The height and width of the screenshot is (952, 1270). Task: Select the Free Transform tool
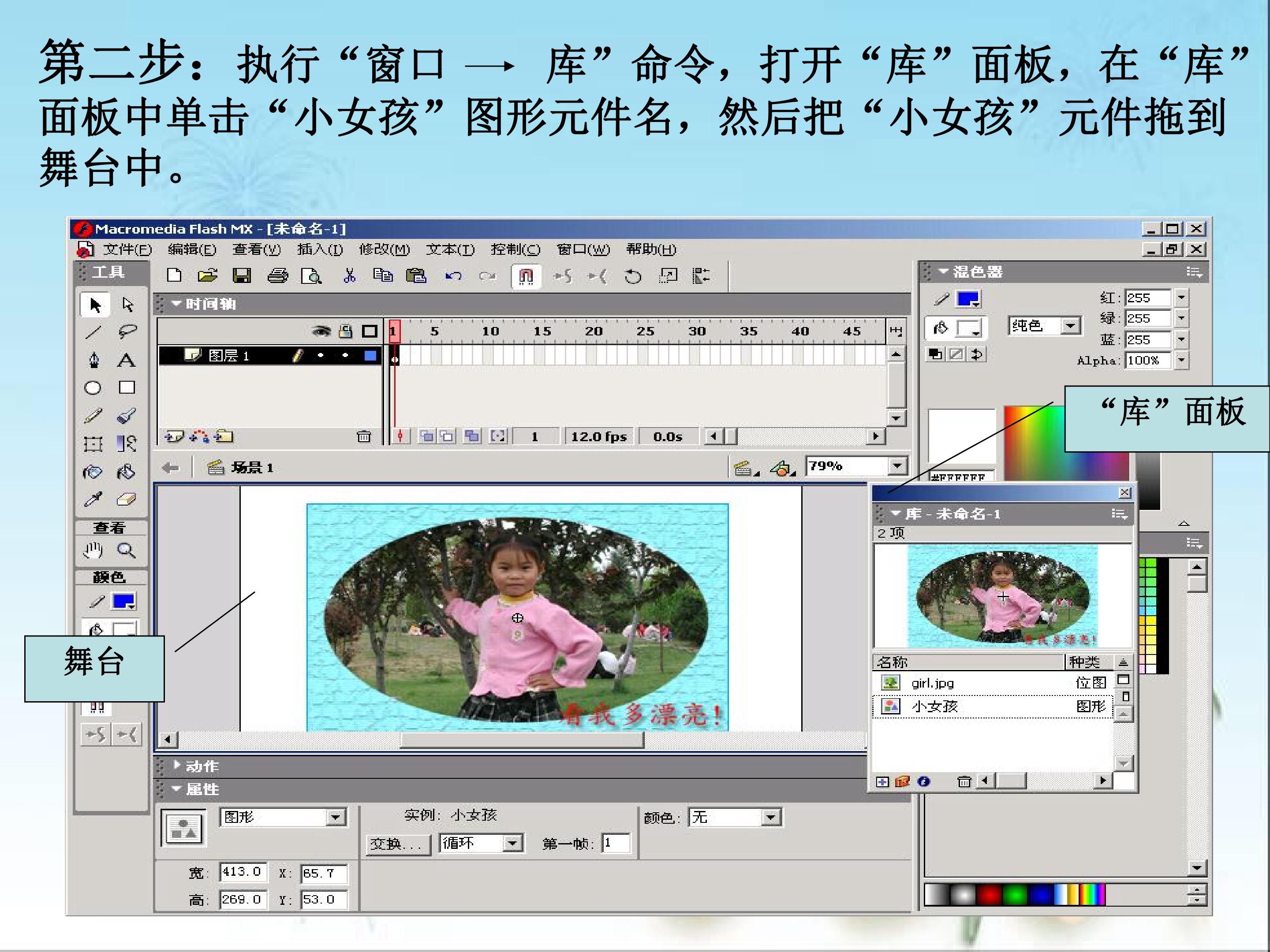pos(93,443)
